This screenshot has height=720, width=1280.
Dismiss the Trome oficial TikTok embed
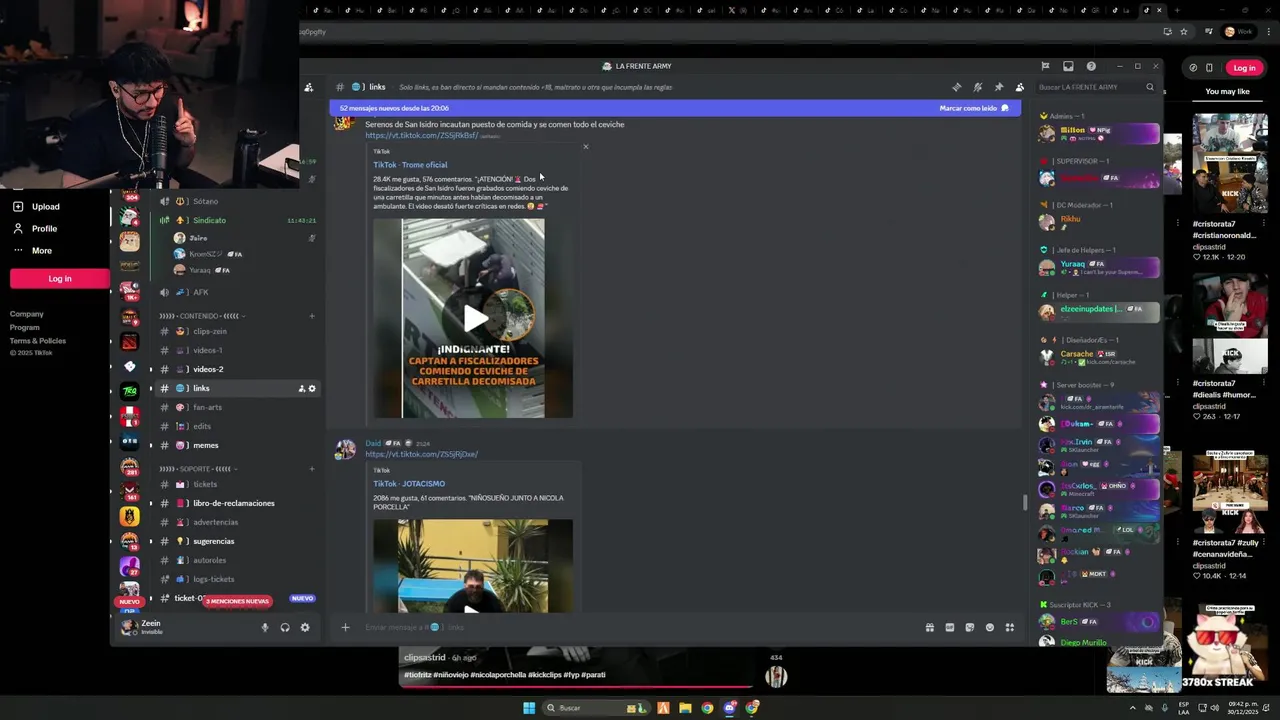pos(586,147)
